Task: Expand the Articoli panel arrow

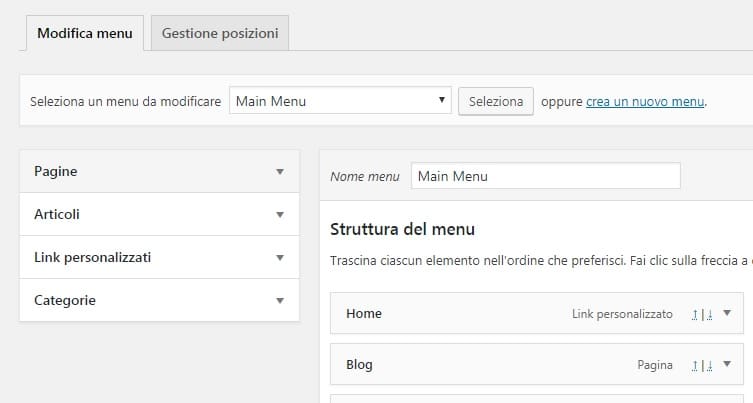Action: 280,215
